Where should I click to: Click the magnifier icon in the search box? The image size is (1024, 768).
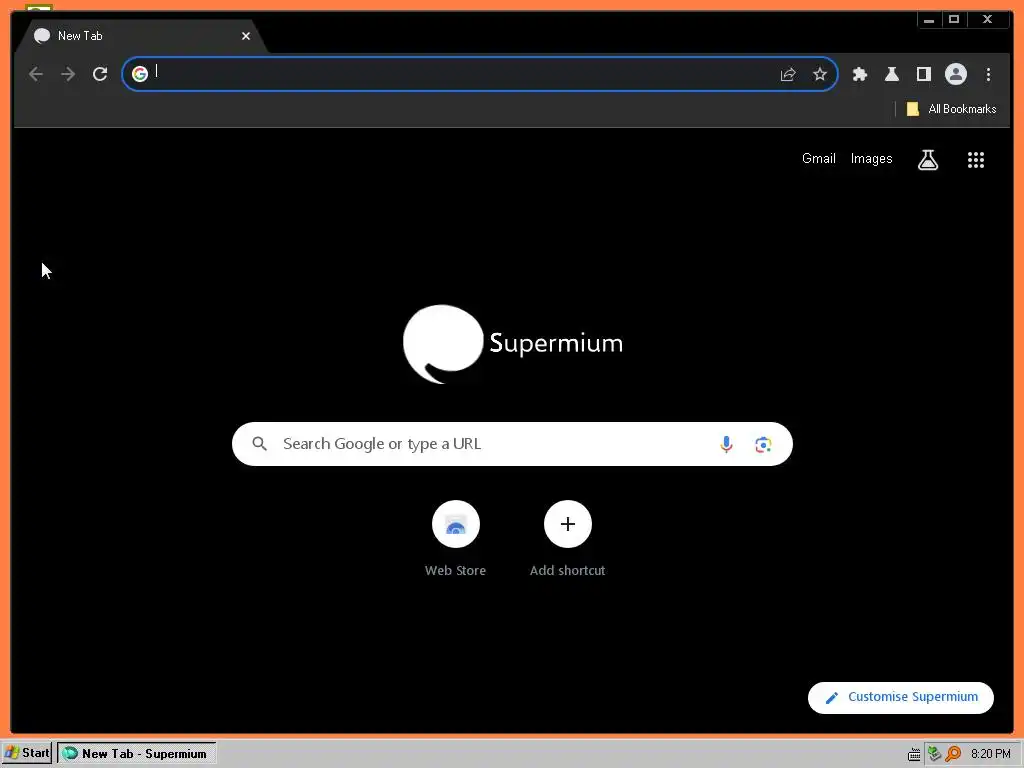259,444
